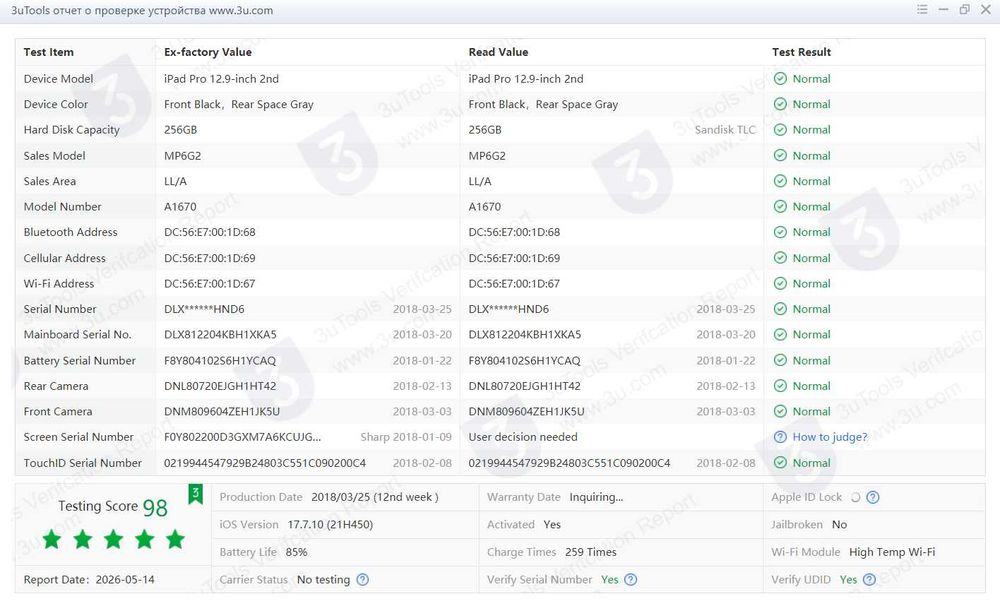Viewport: 1000px width, 611px height.
Task: Click the Apple ID Lock loading spinner
Action: [855, 497]
